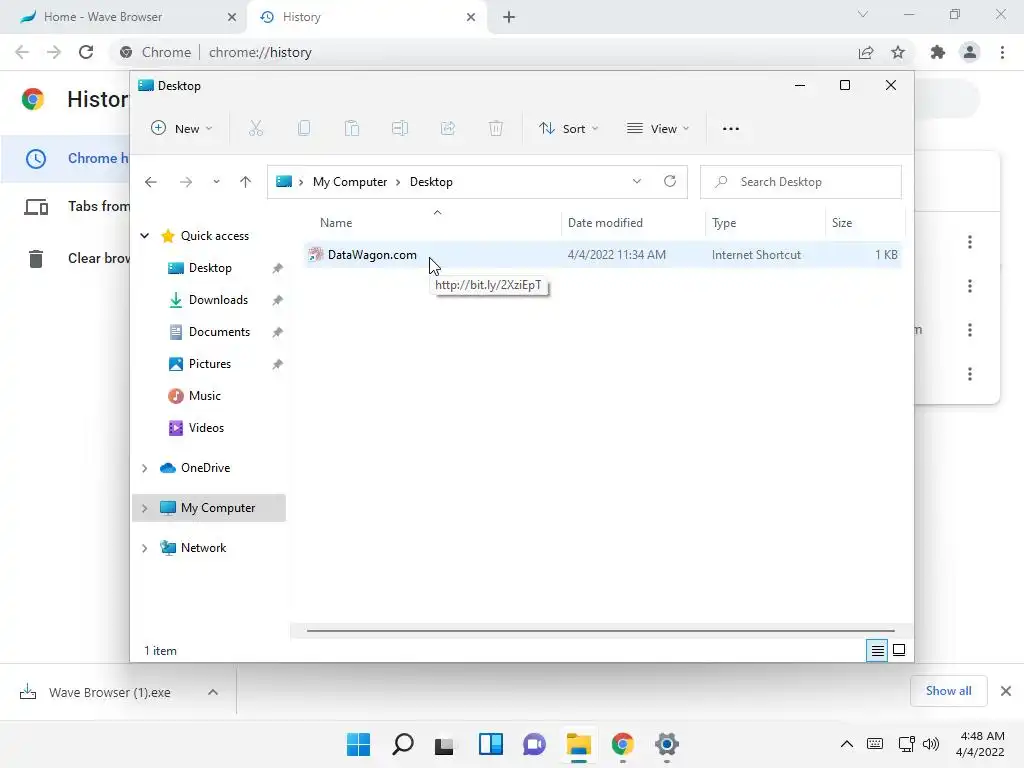Open Settings gear on the taskbar

pyautogui.click(x=667, y=744)
